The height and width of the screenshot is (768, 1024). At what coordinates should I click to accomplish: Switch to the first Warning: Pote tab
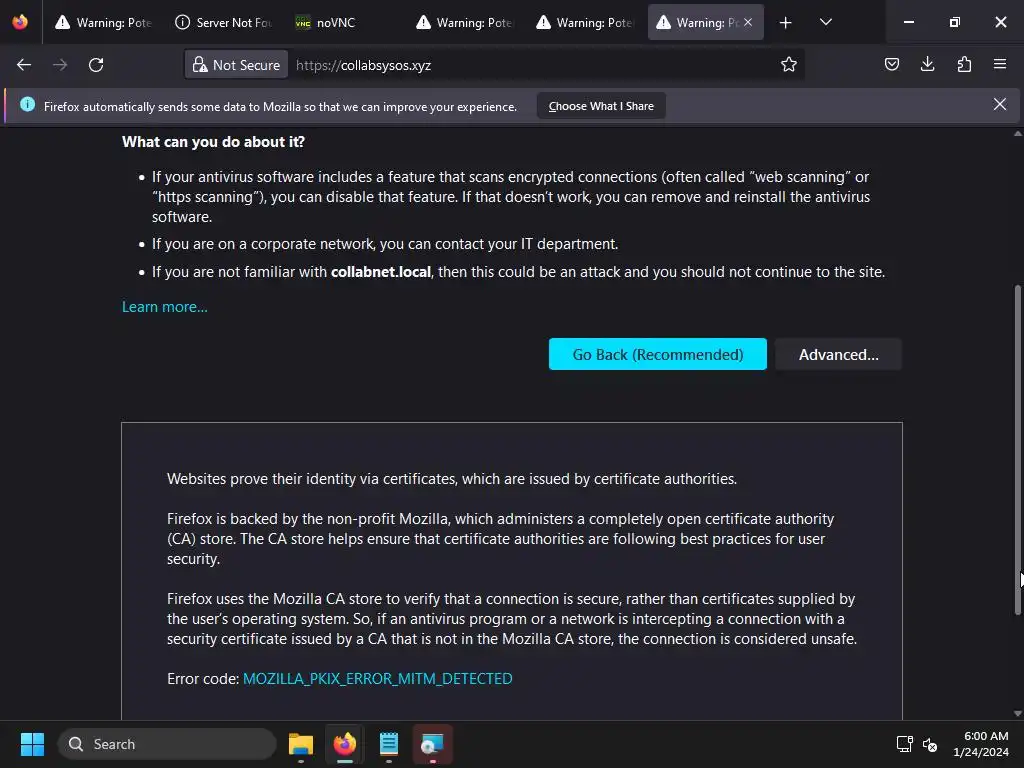click(103, 22)
